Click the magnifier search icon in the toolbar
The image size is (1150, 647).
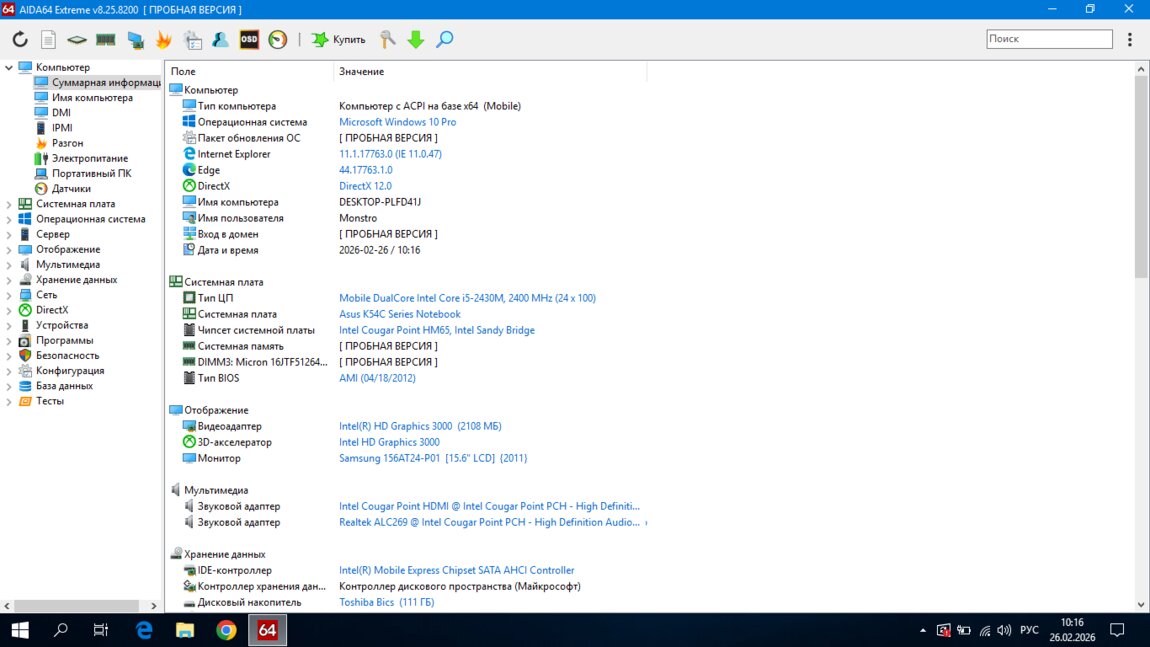445,40
